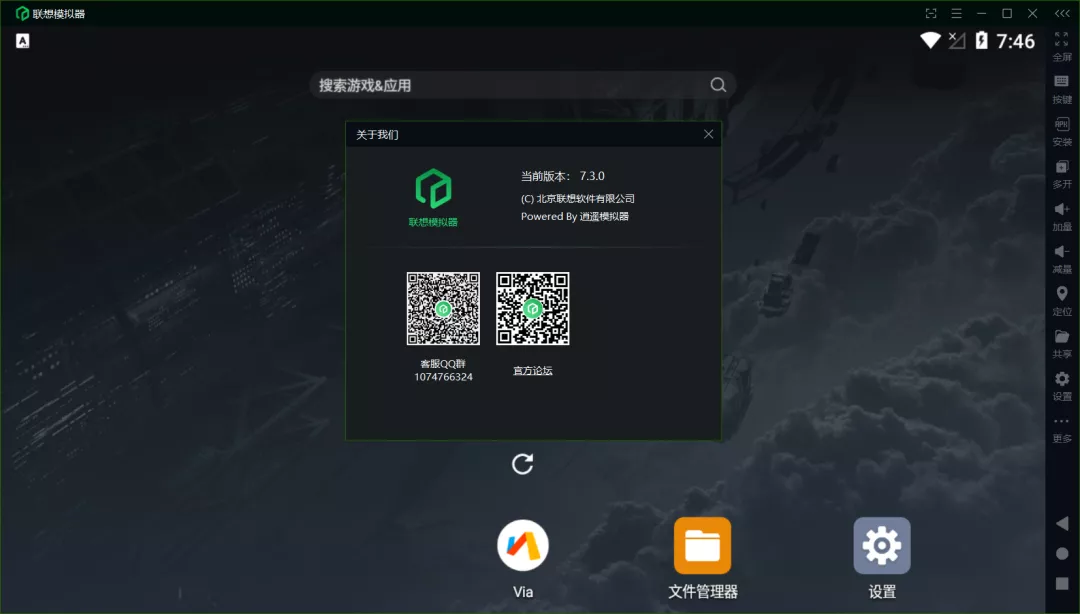Open the 文件管理器 file manager app
This screenshot has width=1080, height=614.
tap(701, 545)
